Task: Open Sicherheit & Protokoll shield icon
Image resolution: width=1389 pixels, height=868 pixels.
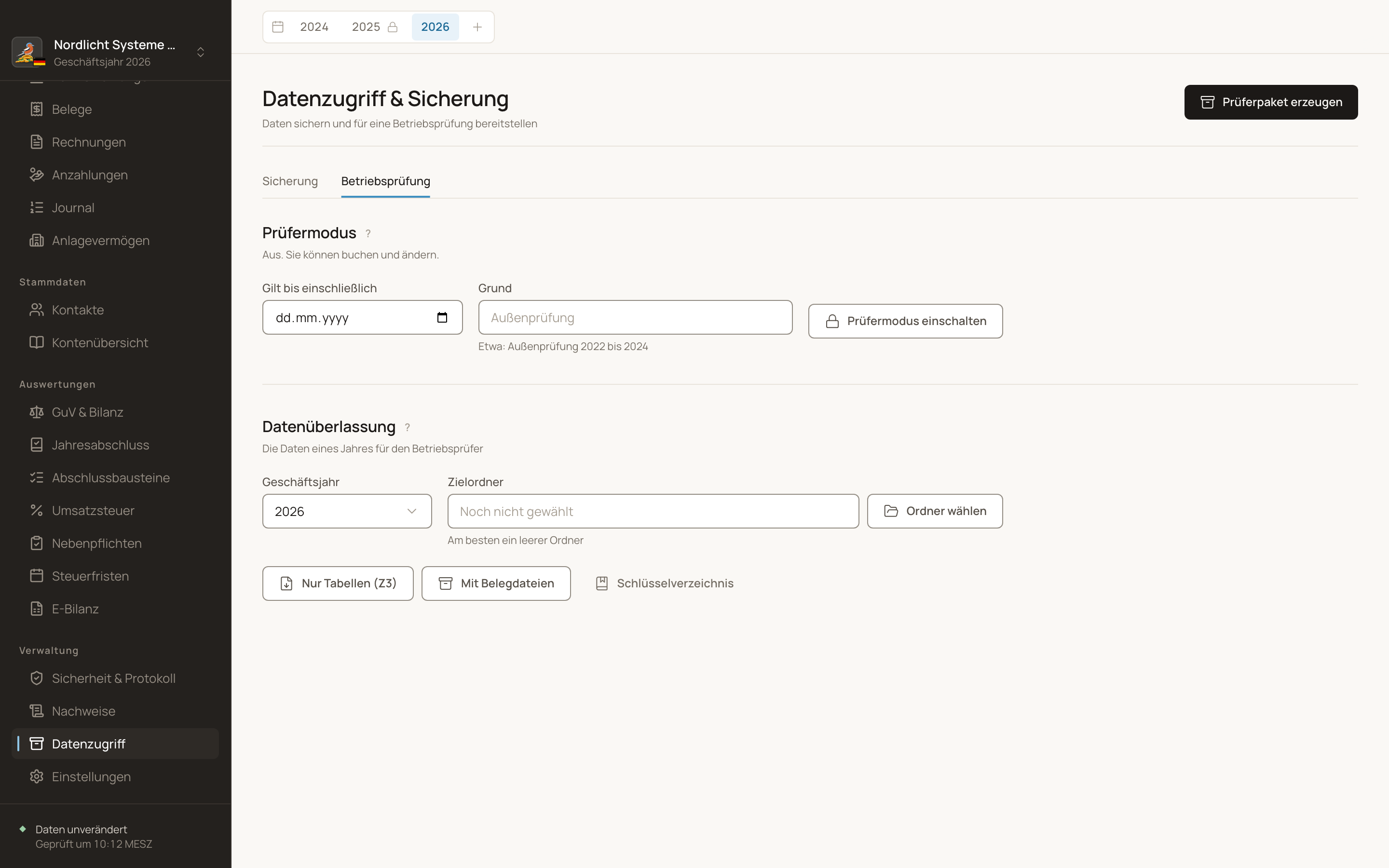Action: pos(37,678)
